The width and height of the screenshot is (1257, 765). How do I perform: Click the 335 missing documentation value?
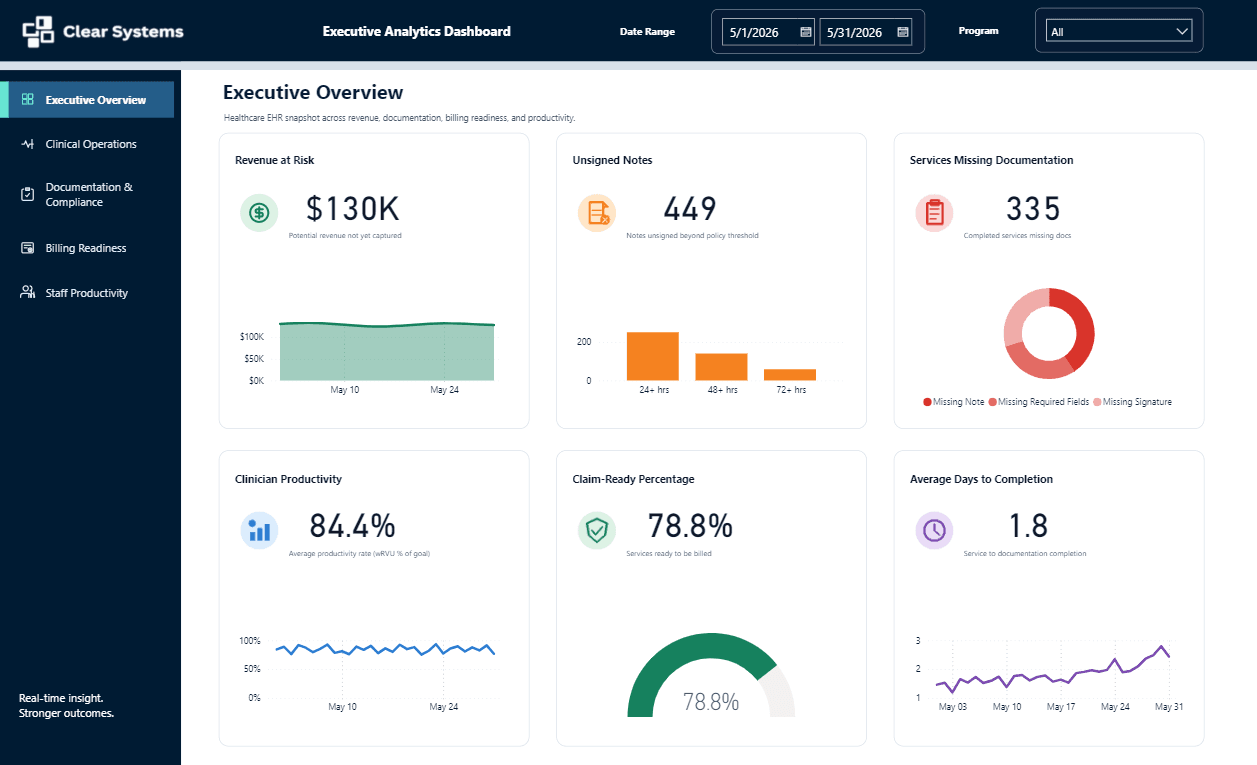point(1033,208)
